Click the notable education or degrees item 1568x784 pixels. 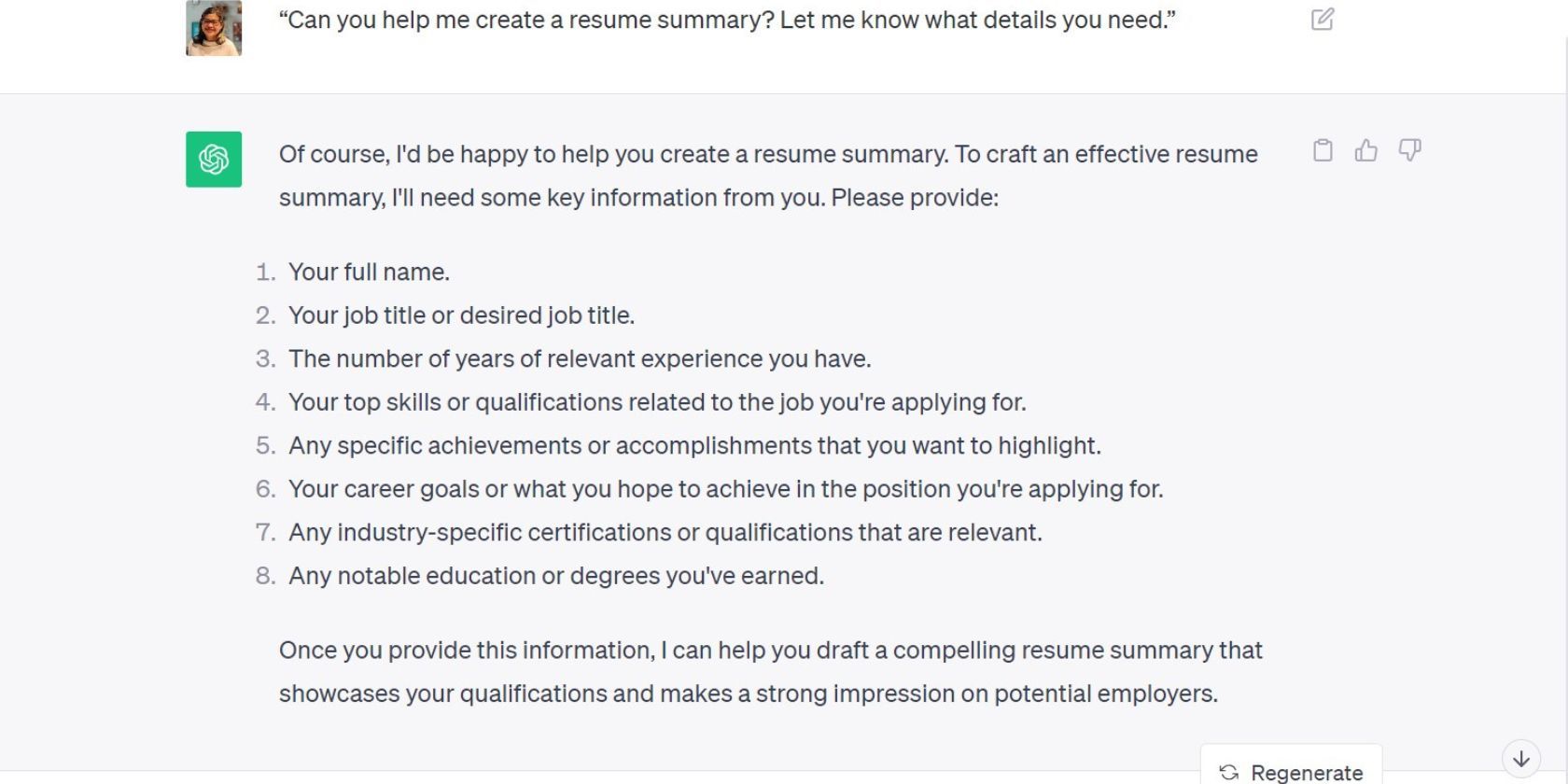556,576
